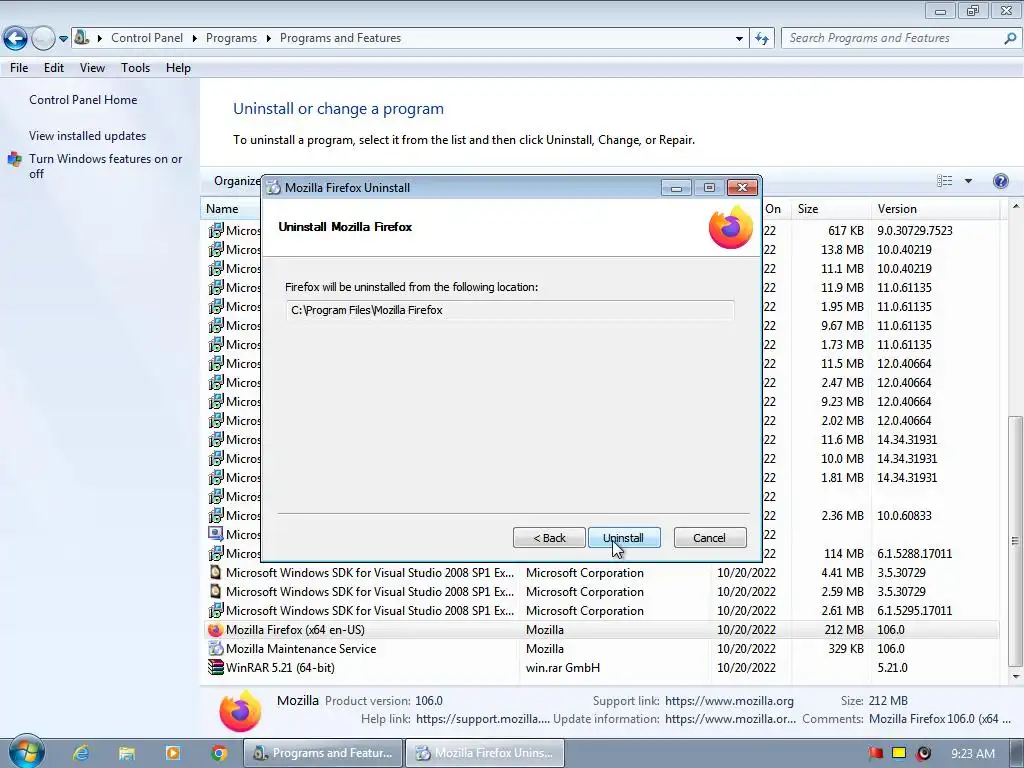The image size is (1024, 768).
Task: Open the view options dropdown arrow
Action: coord(968,181)
